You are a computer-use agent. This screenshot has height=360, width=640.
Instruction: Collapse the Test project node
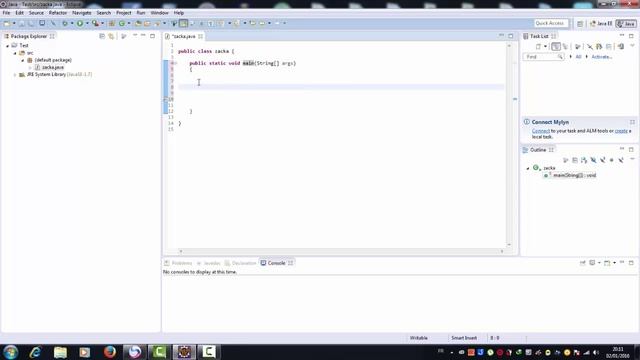coord(8,46)
